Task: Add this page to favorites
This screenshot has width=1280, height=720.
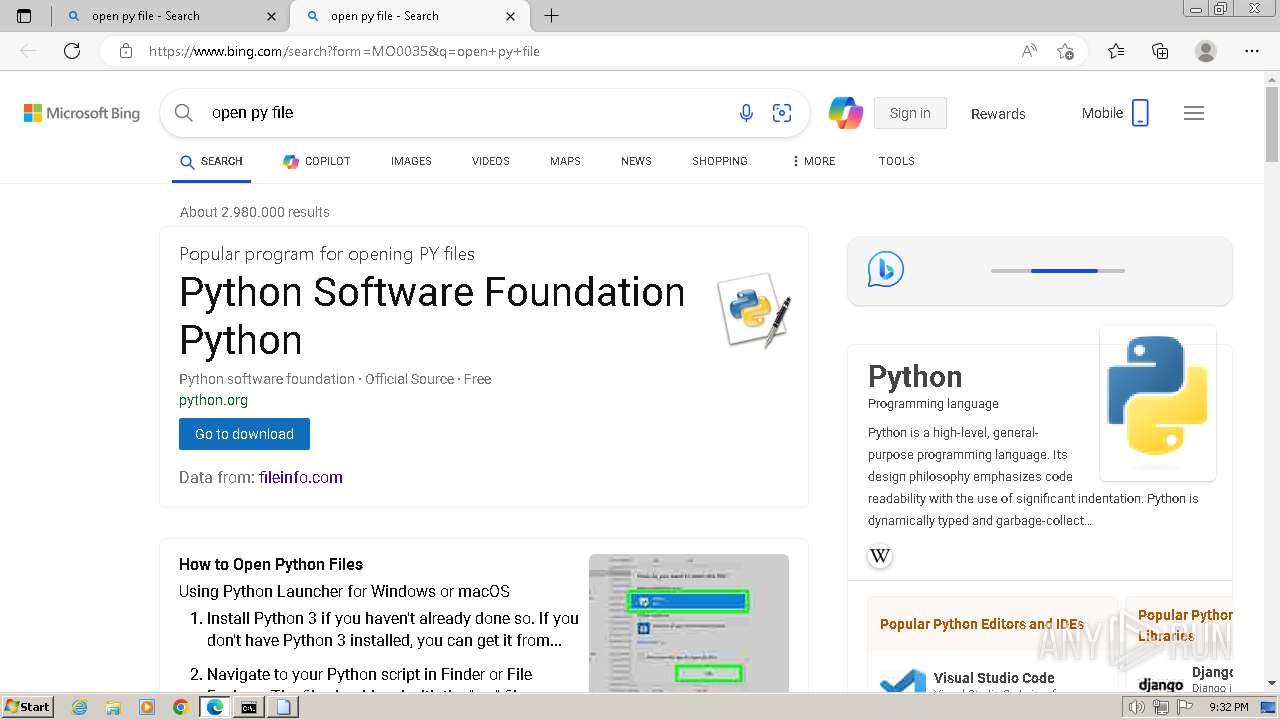Action: coord(1066,51)
